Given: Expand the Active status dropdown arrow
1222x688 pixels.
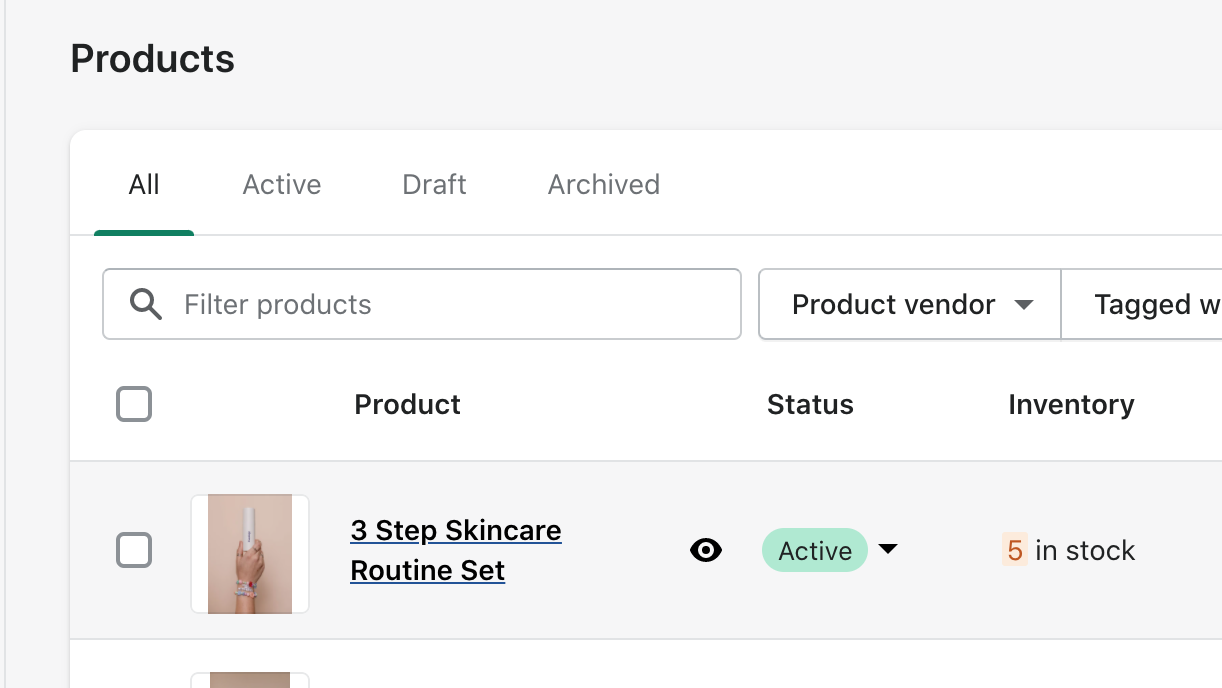Looking at the screenshot, I should click(x=888, y=549).
